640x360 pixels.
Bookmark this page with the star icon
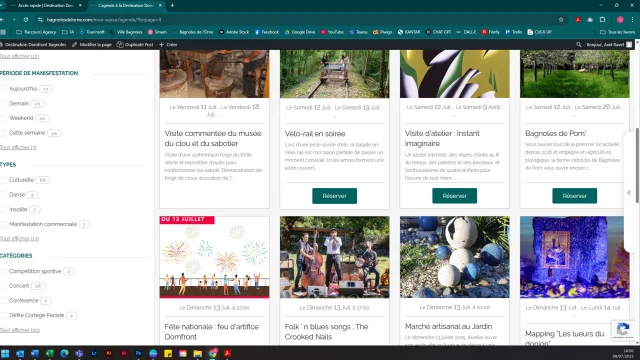pyautogui.click(x=561, y=20)
